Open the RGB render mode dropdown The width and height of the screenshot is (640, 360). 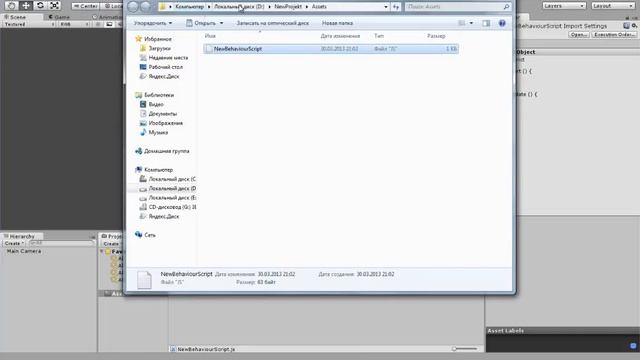click(x=74, y=24)
